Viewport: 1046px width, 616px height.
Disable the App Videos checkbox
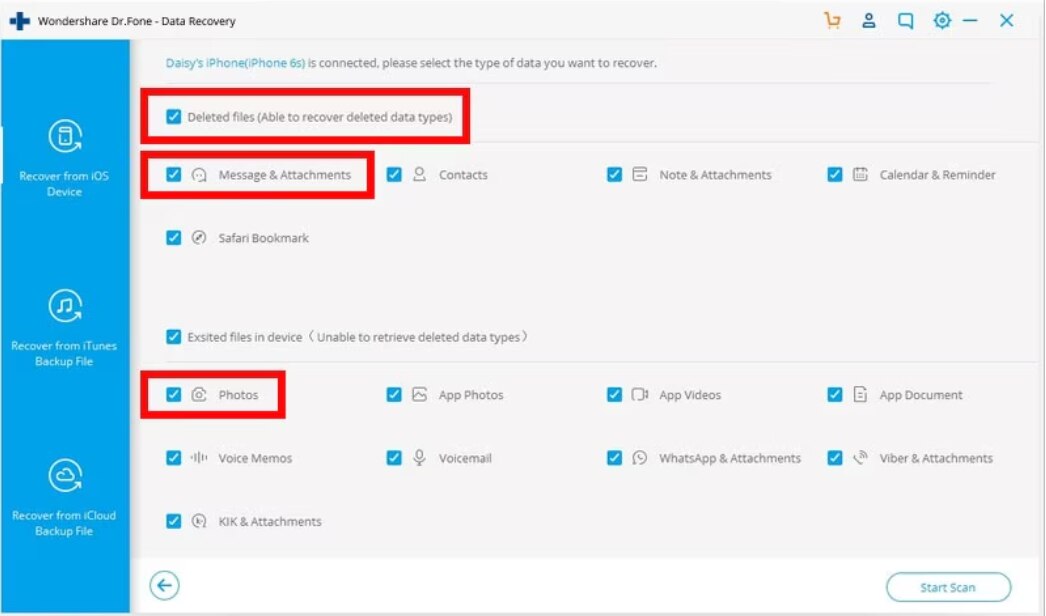pyautogui.click(x=614, y=394)
